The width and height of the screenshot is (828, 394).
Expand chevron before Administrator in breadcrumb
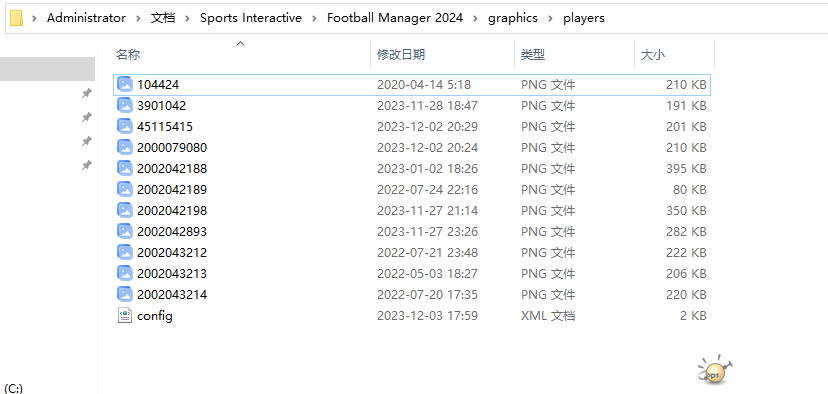tap(35, 18)
